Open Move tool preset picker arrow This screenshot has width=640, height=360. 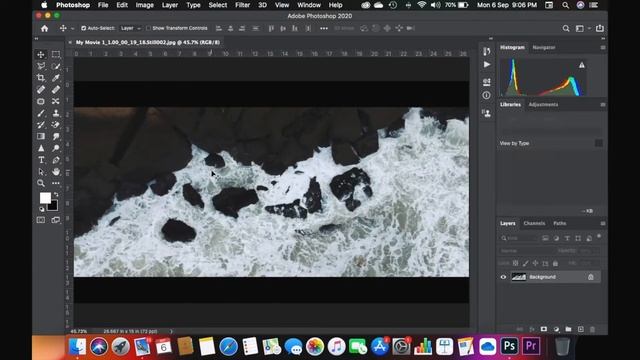point(73,29)
